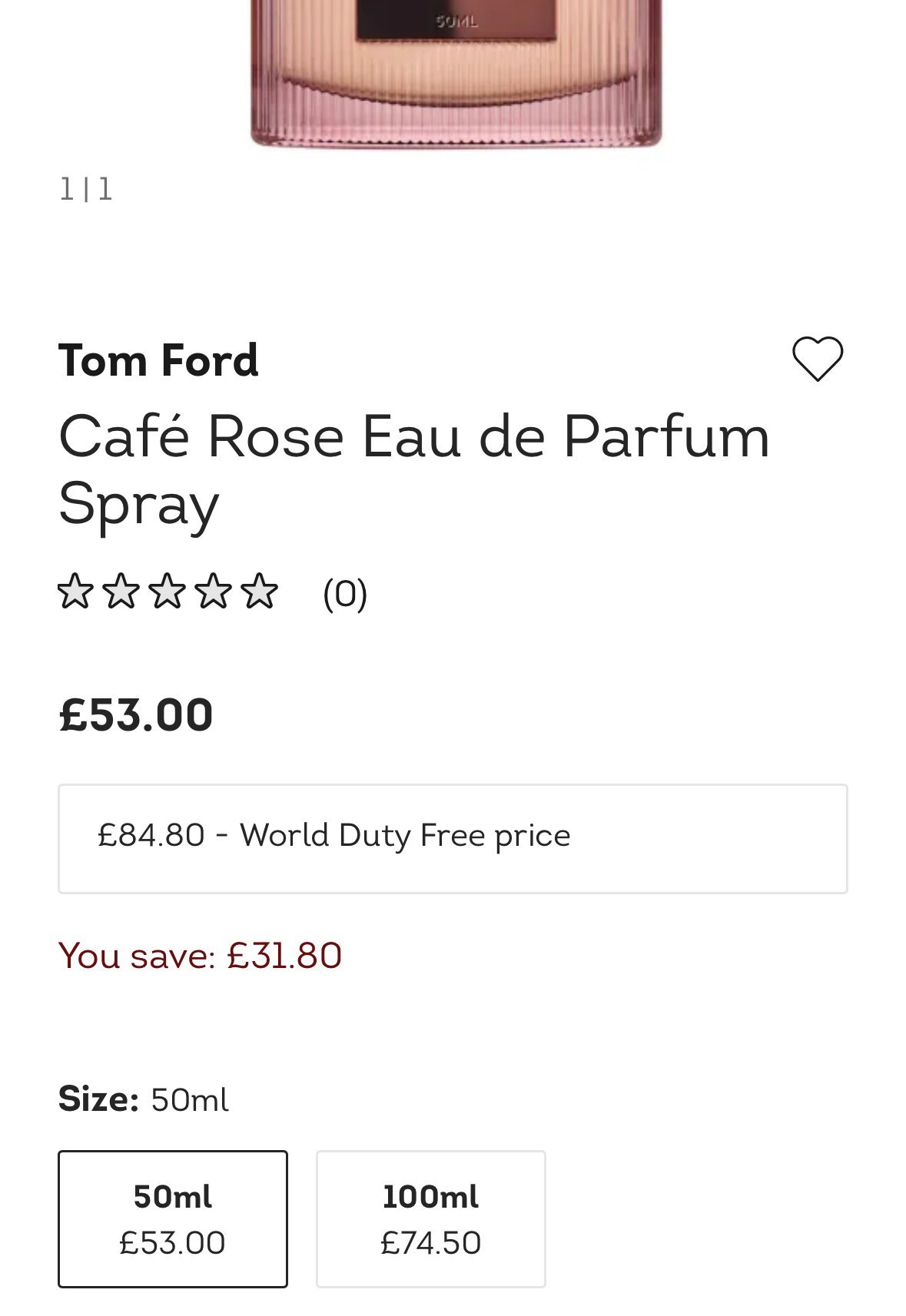Click the You save £31.80 text
The height and width of the screenshot is (1316, 906).
click(200, 956)
